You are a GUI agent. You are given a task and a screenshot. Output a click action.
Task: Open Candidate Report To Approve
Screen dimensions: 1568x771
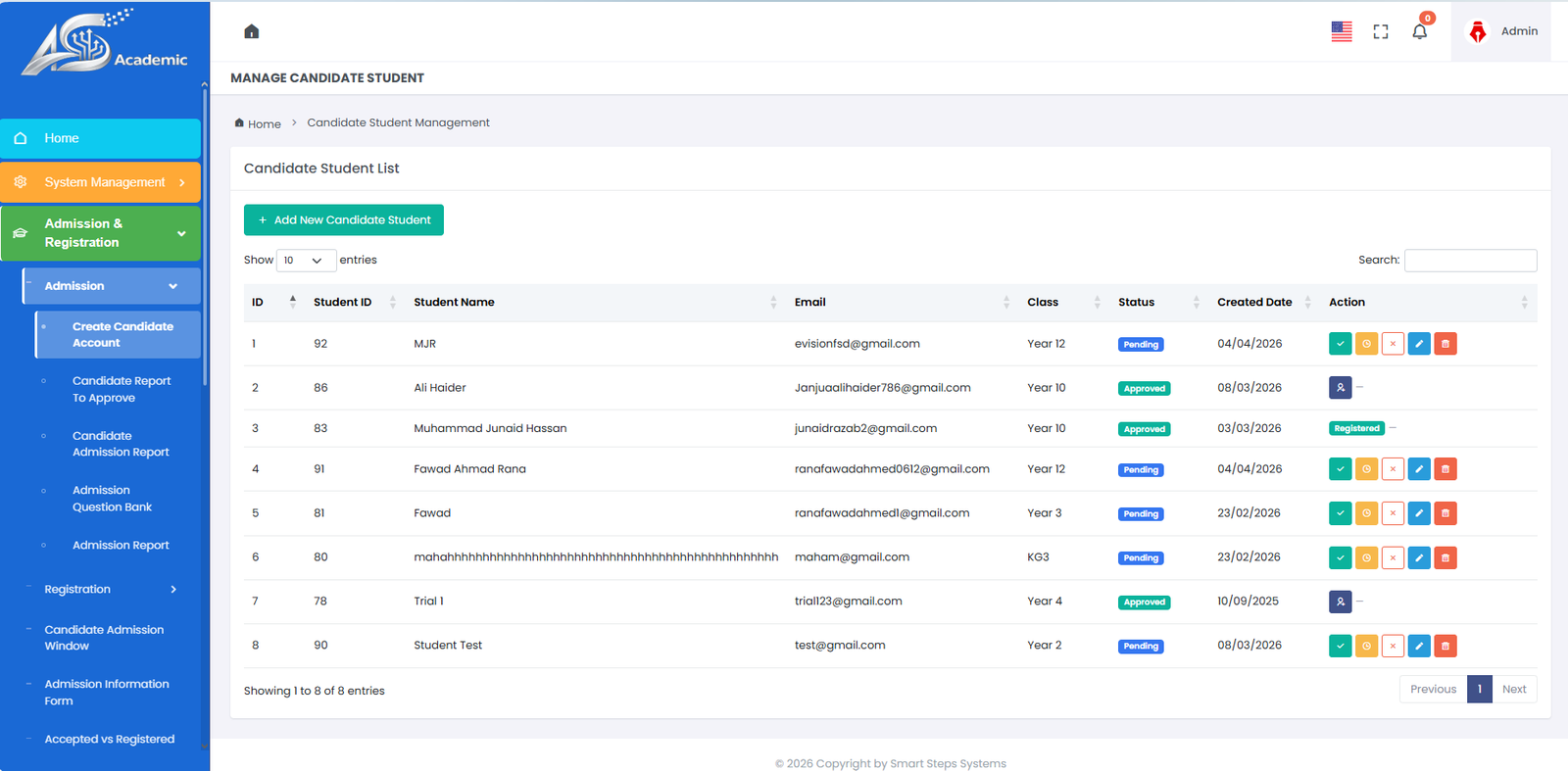[x=121, y=389]
